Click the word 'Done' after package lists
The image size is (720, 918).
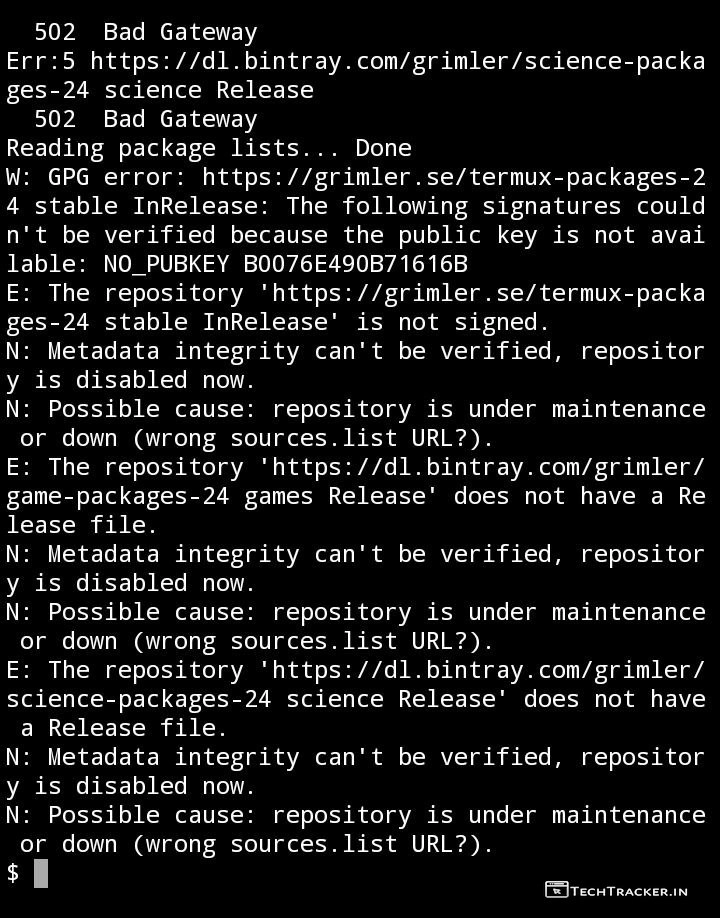(x=383, y=148)
